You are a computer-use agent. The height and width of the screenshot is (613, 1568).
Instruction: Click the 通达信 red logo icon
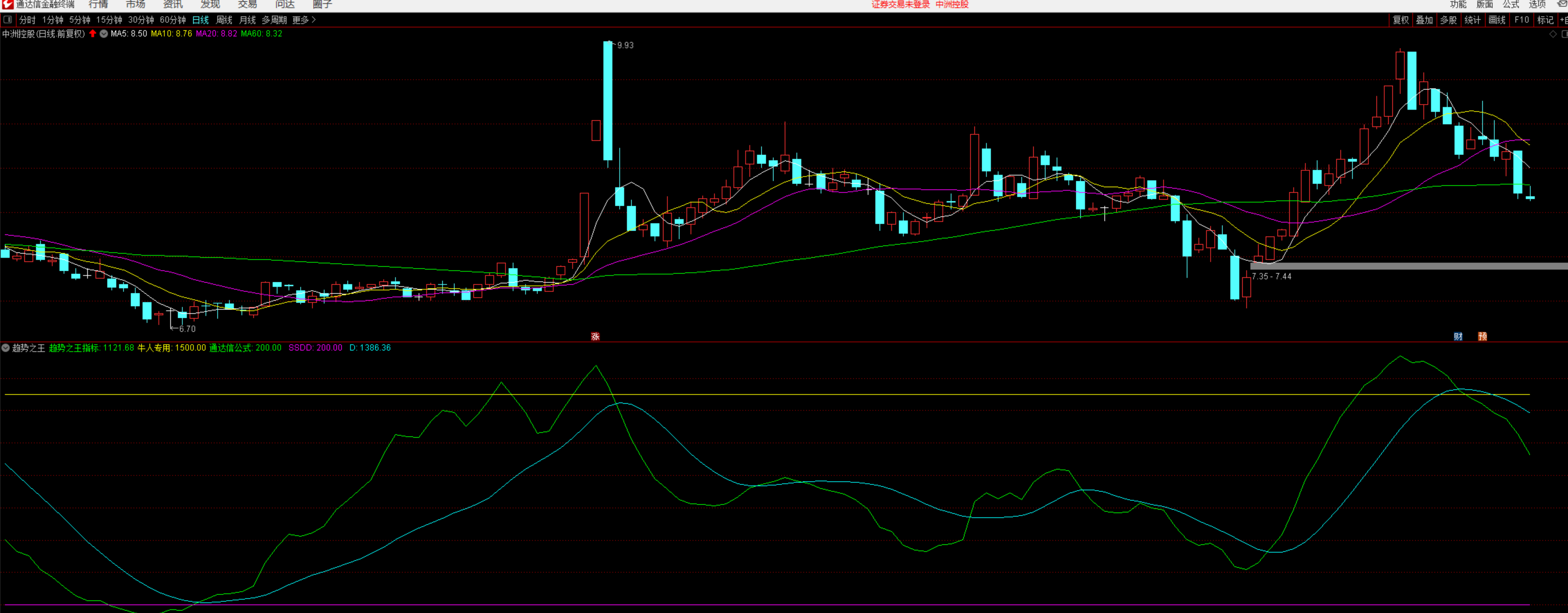click(7, 4)
